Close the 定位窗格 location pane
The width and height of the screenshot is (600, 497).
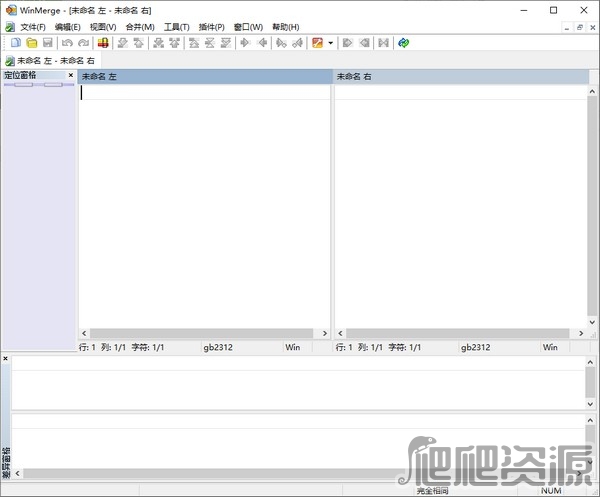[x=71, y=75]
